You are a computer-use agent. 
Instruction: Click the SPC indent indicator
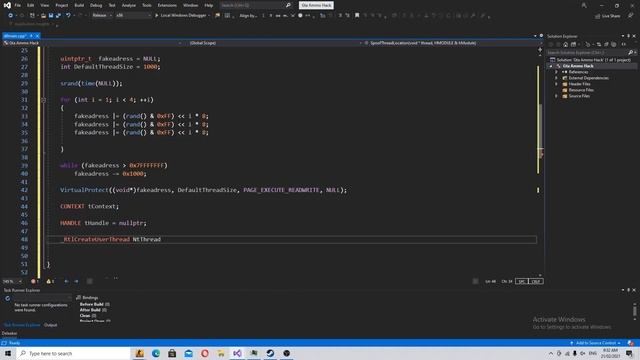(x=521, y=281)
